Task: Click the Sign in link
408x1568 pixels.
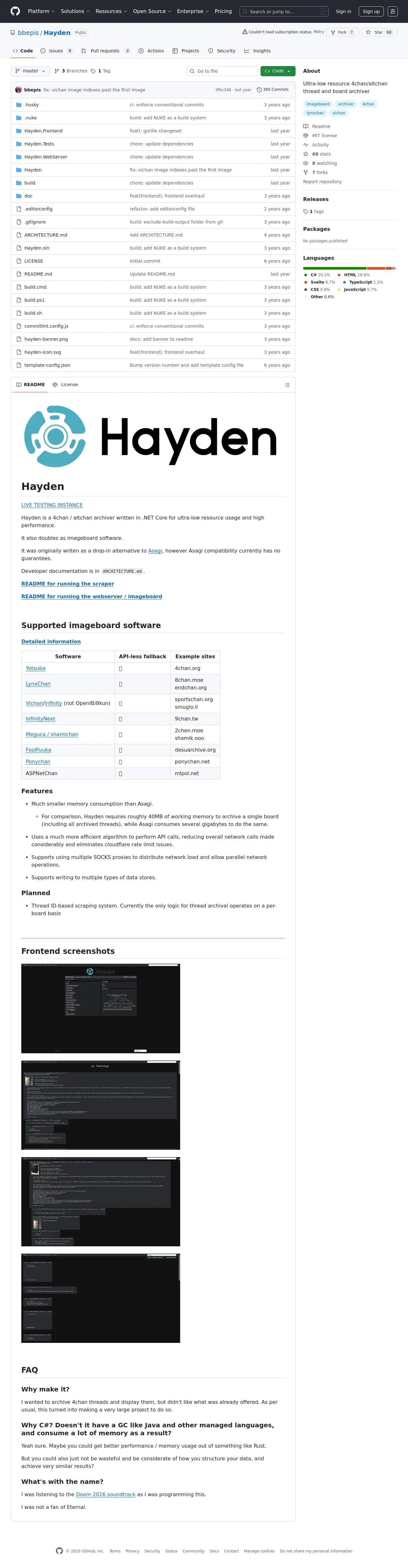Action: coord(343,11)
